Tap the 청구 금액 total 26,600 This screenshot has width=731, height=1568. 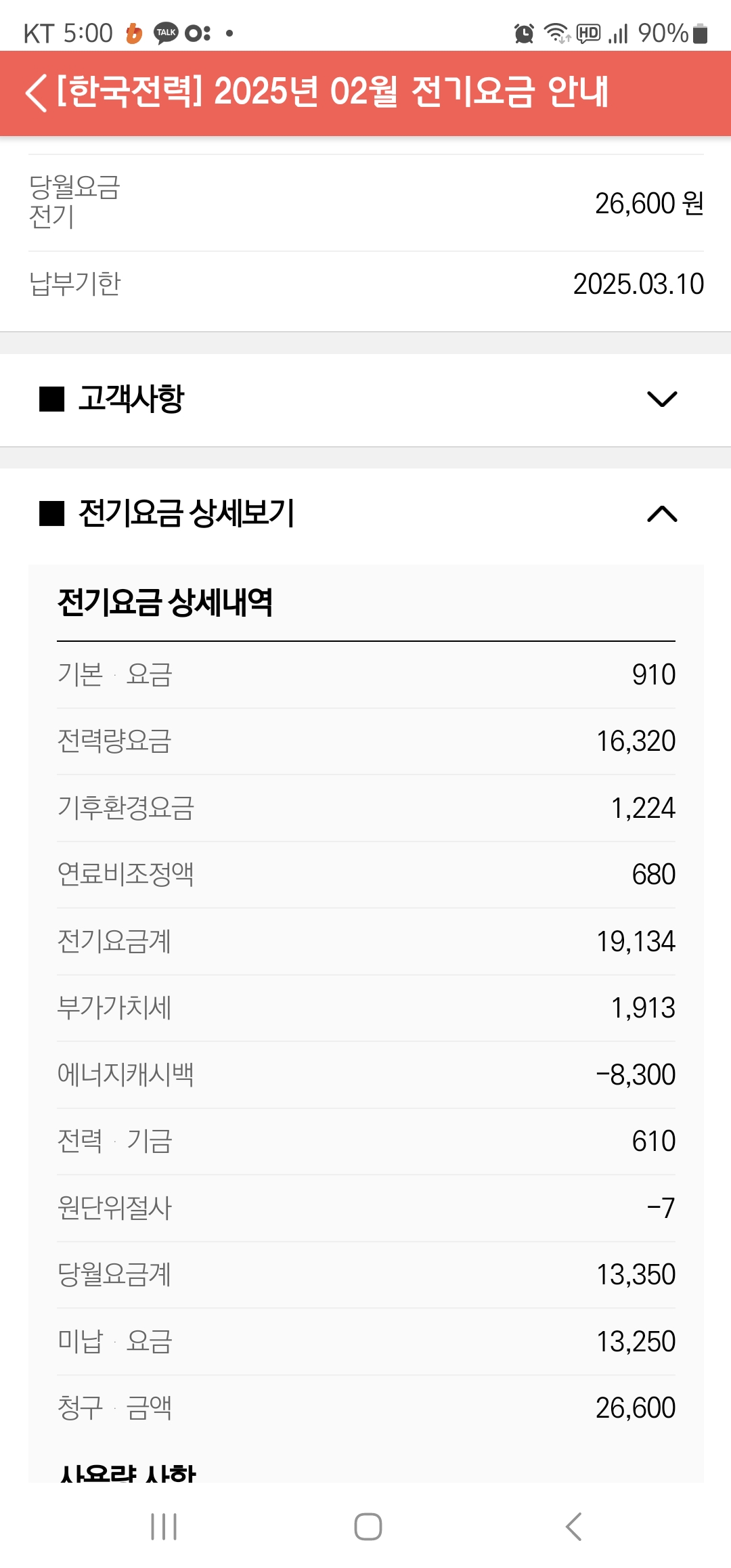[635, 1408]
